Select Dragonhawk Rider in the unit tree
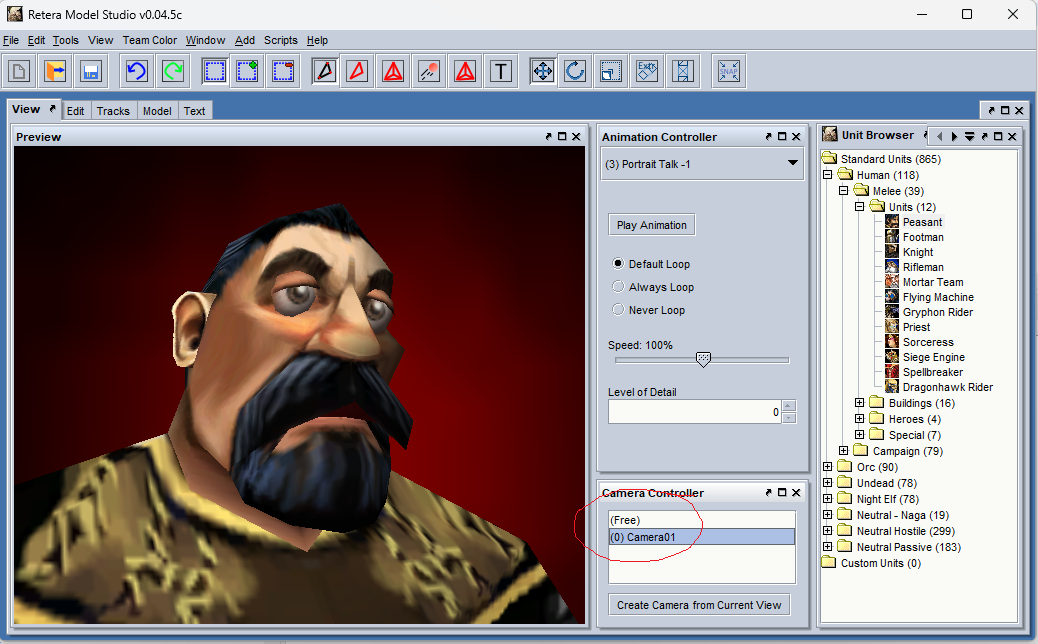Viewport: 1038px width, 644px height. coord(947,387)
